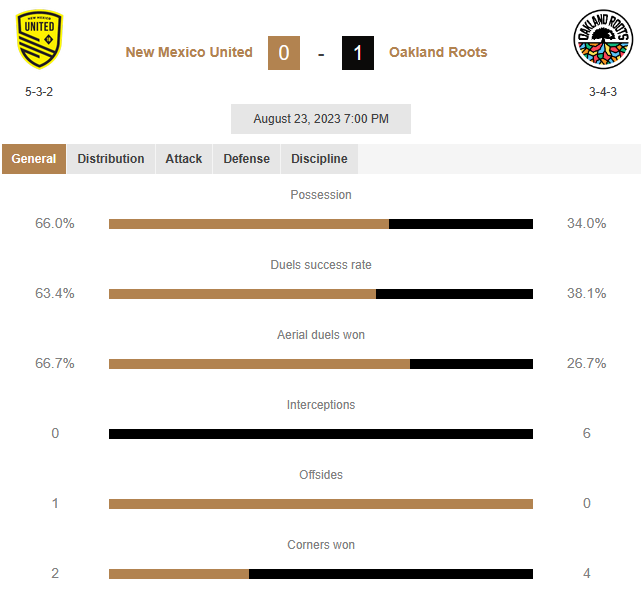Click the Corners won brown segment
Image resolution: width=644 pixels, height=592 pixels.
(x=179, y=574)
